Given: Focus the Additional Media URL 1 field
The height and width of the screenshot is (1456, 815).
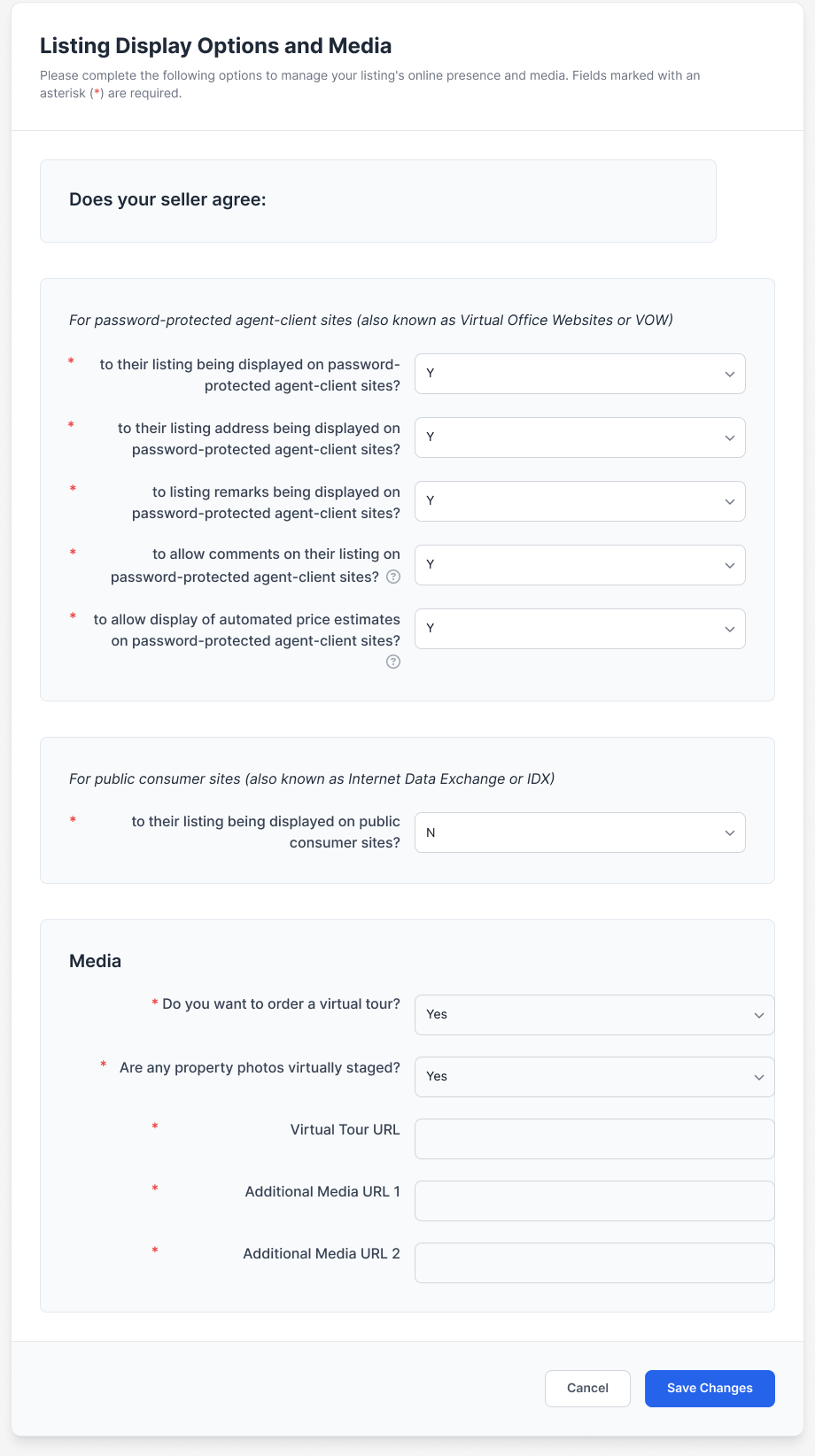Looking at the screenshot, I should pyautogui.click(x=594, y=1201).
